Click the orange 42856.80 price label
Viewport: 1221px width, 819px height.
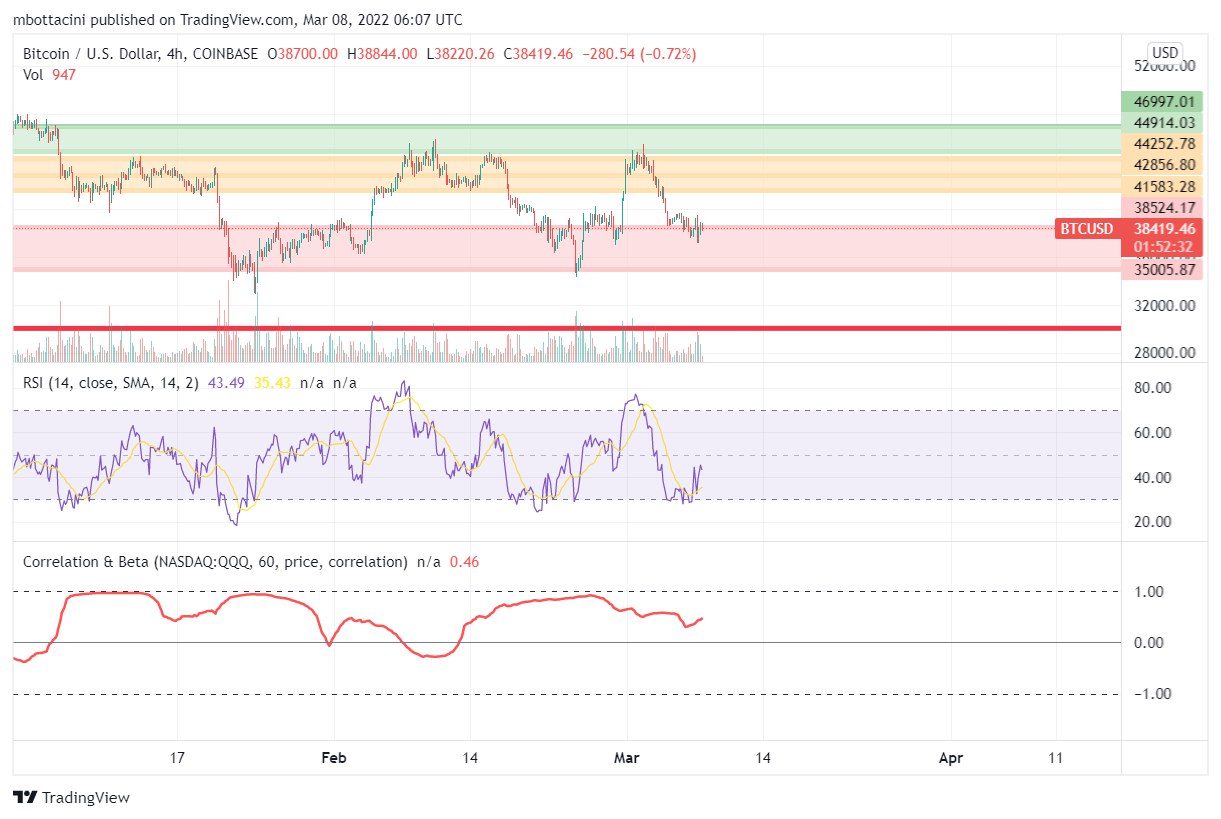[1159, 165]
